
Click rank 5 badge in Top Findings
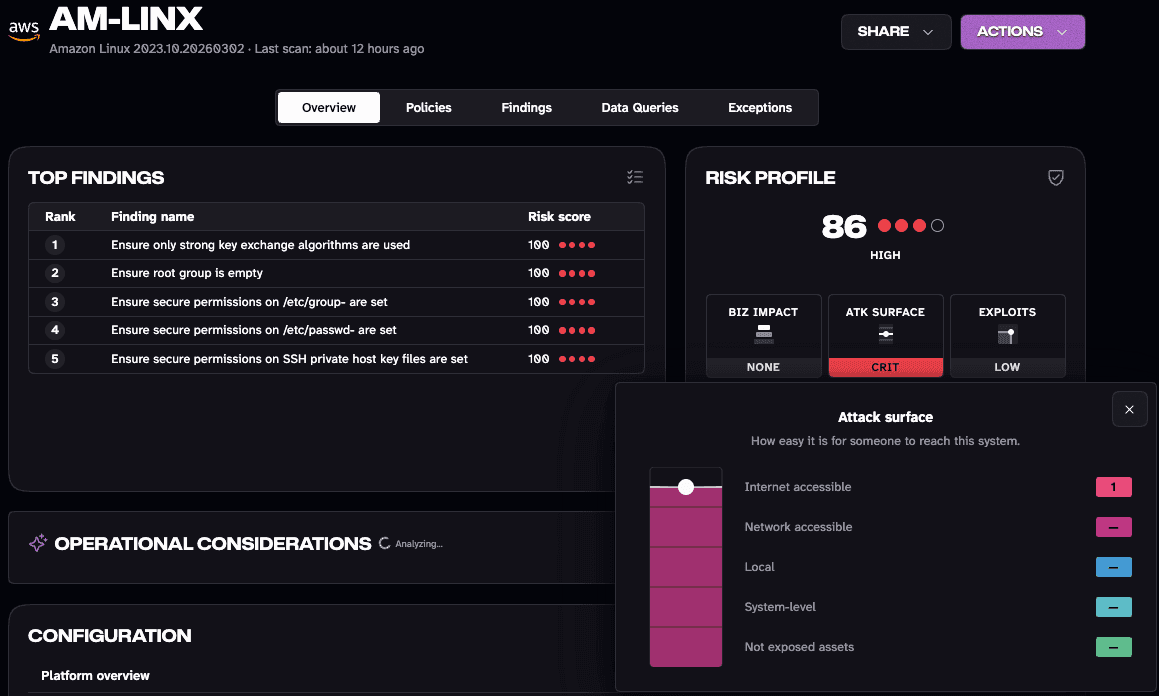[x=54, y=358]
